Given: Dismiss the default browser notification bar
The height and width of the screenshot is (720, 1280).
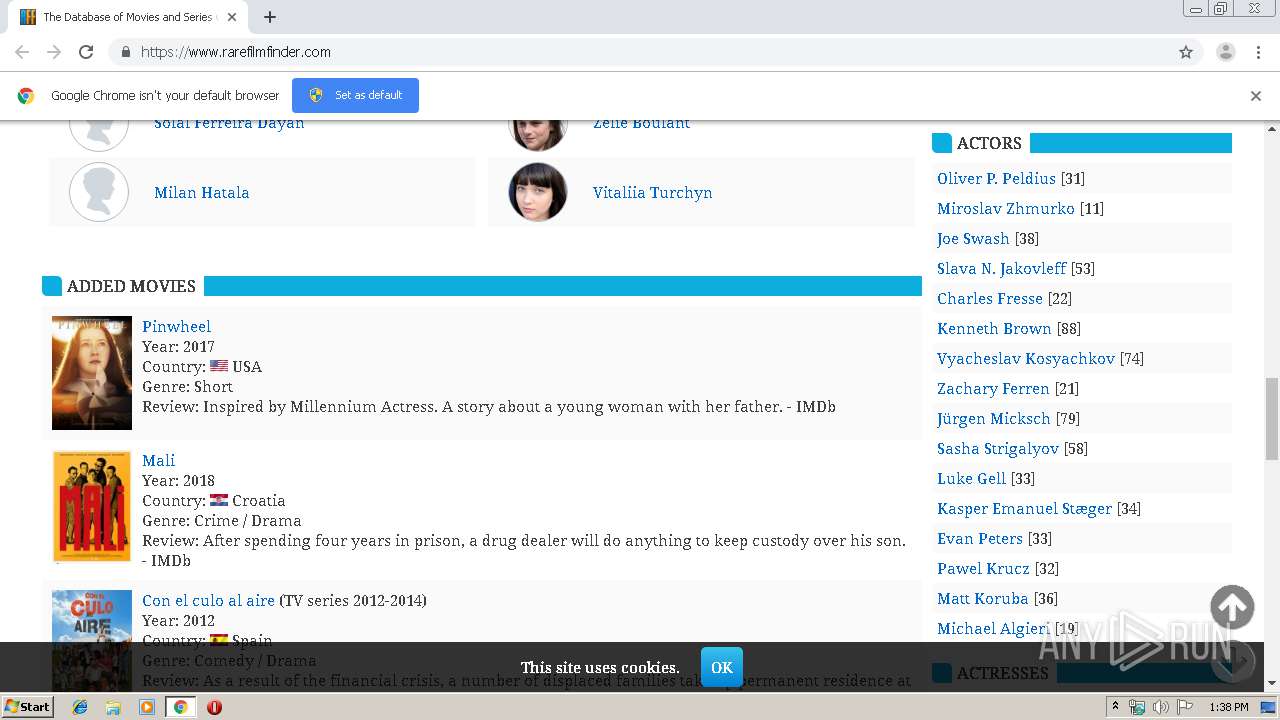Looking at the screenshot, I should pyautogui.click(x=1256, y=96).
